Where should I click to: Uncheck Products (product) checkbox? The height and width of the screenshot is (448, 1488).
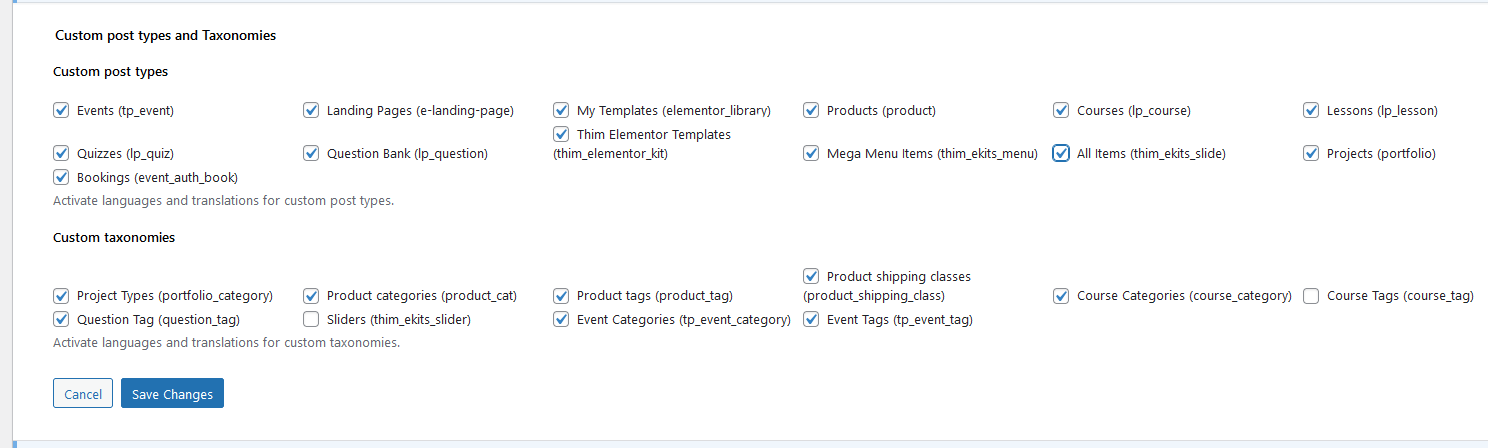coord(811,110)
